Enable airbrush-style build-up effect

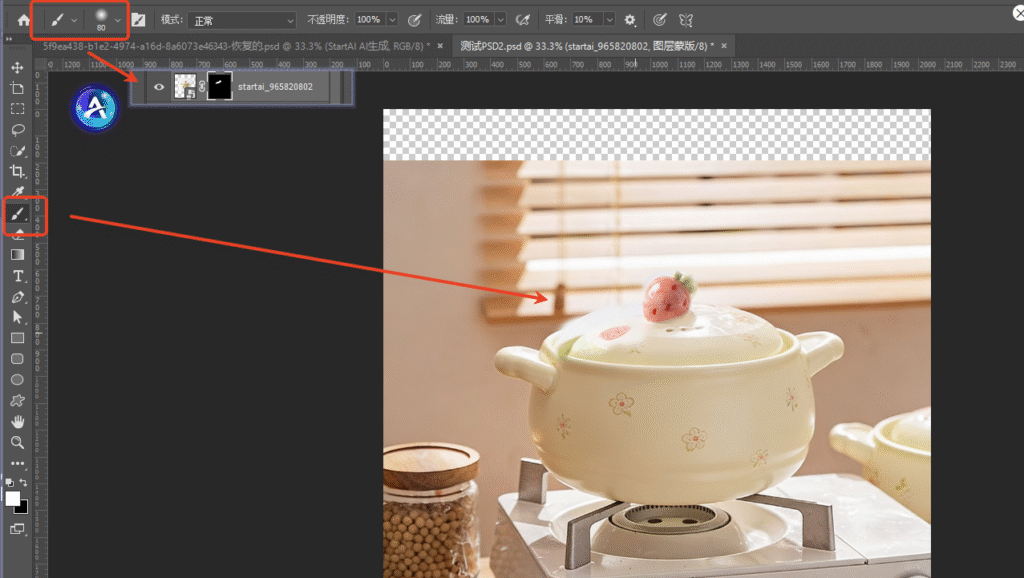(522, 20)
